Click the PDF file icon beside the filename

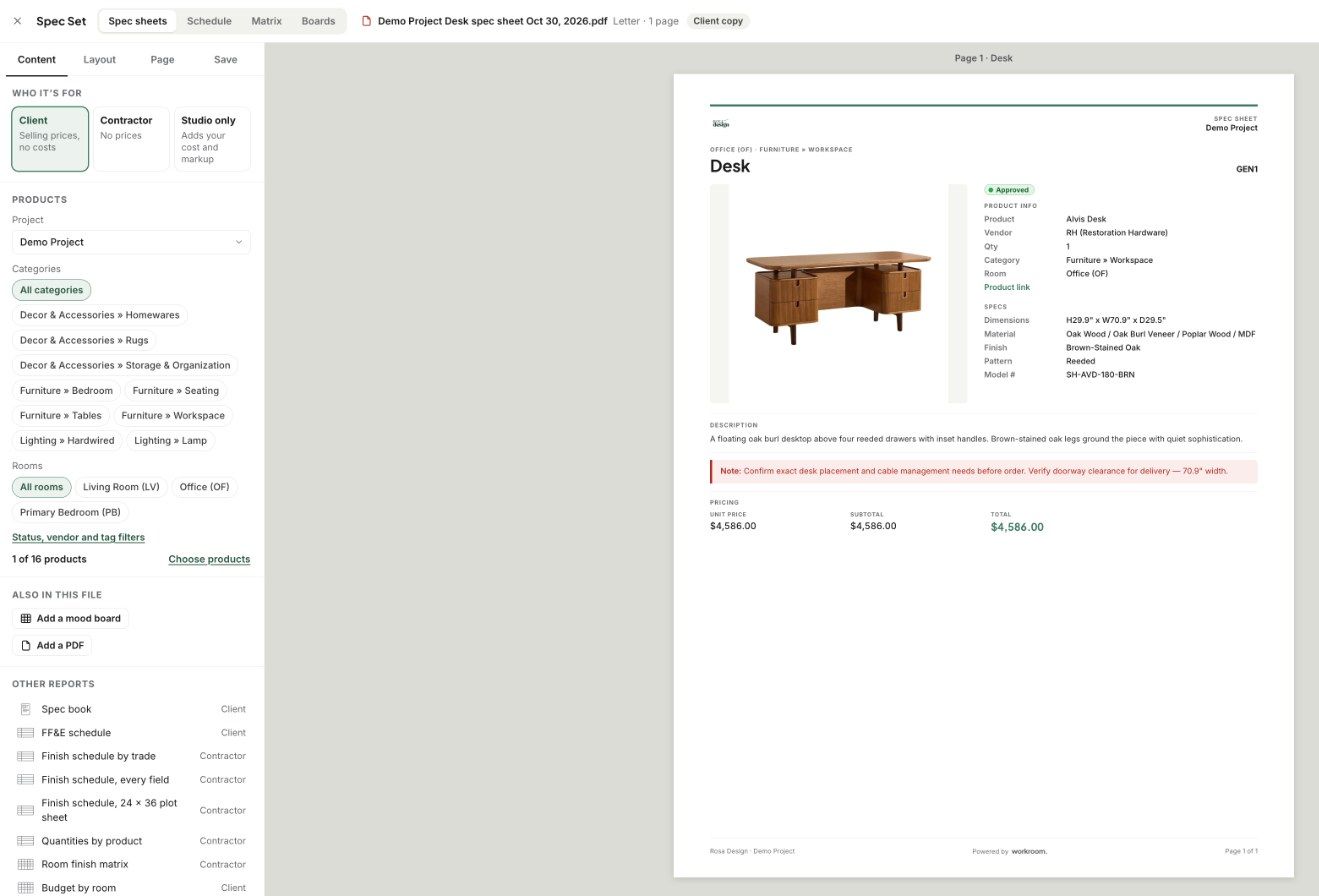tap(366, 21)
